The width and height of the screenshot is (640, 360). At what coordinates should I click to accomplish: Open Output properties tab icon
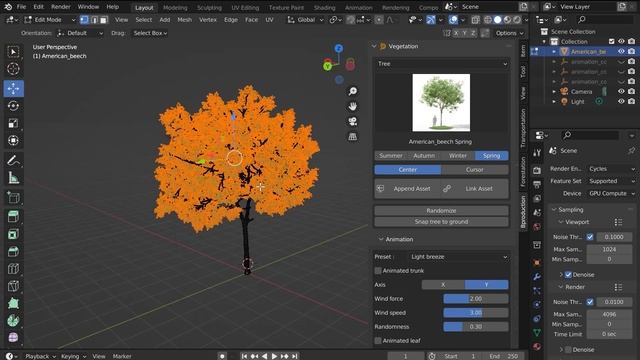click(537, 184)
